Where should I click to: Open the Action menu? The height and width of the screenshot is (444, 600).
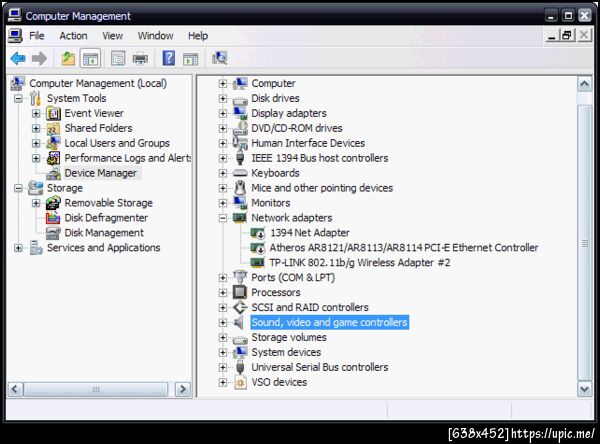[73, 36]
